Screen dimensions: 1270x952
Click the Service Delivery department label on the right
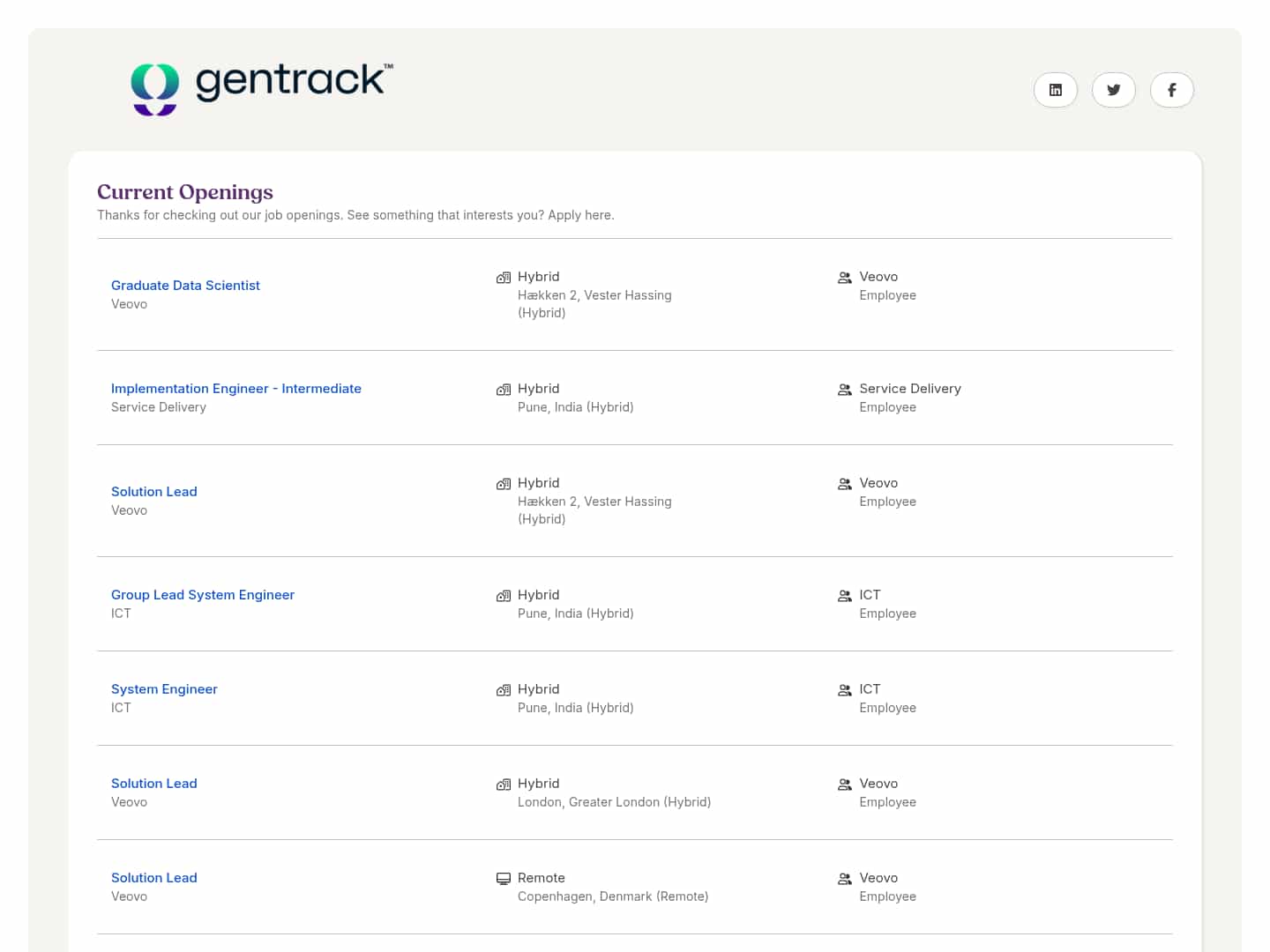(x=909, y=389)
